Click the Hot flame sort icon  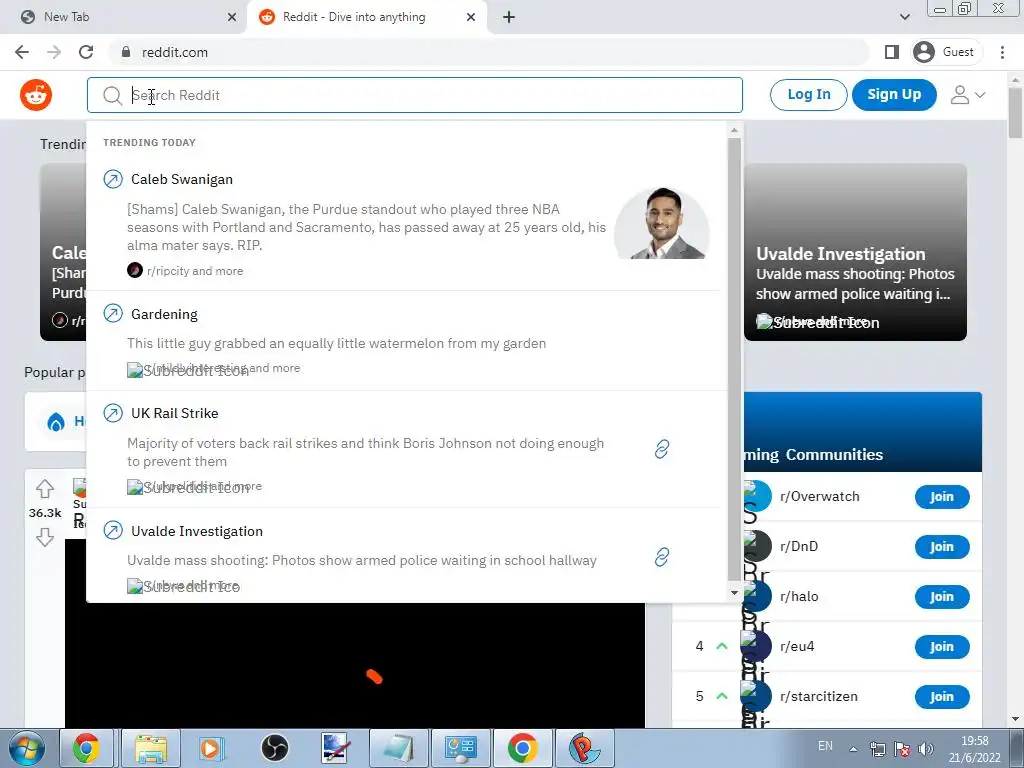tap(56, 423)
